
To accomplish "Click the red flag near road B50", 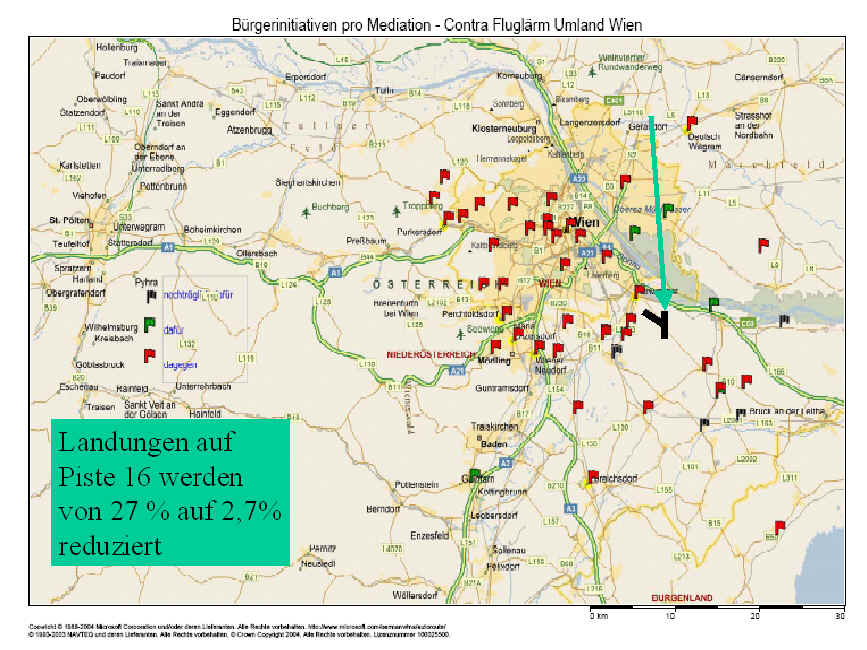I will point(779,527).
